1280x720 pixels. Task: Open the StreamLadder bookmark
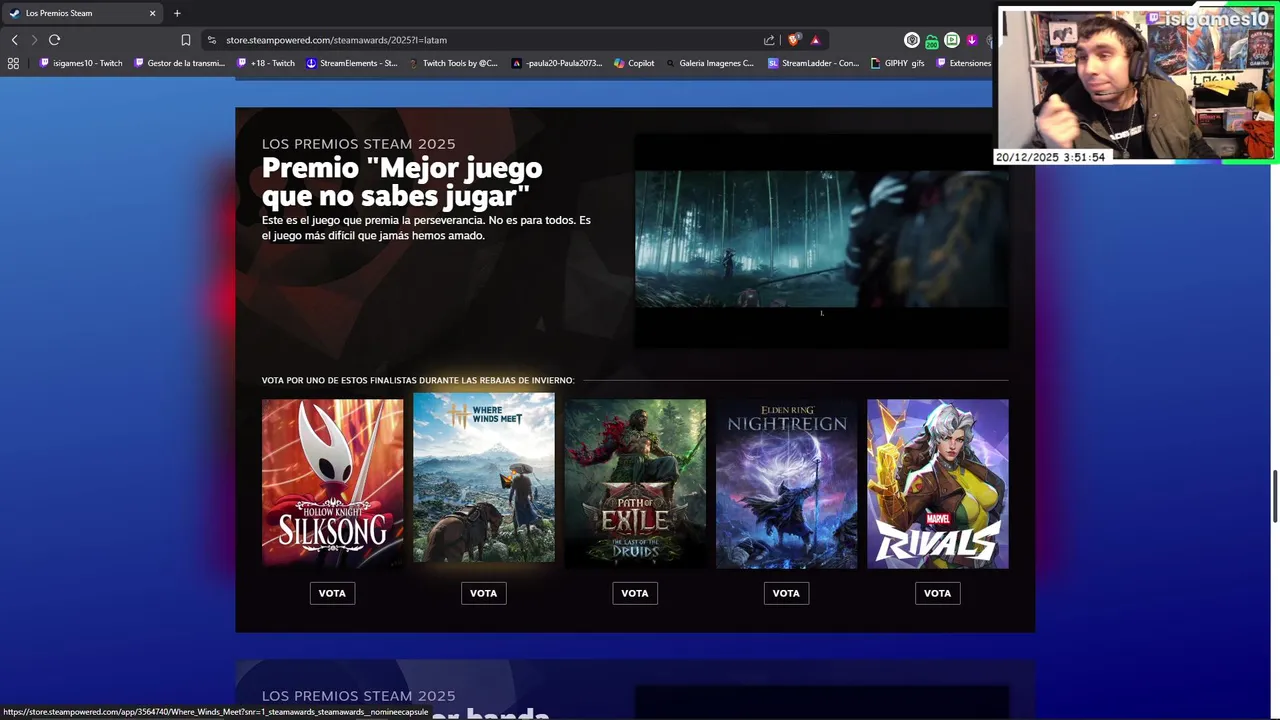(813, 63)
